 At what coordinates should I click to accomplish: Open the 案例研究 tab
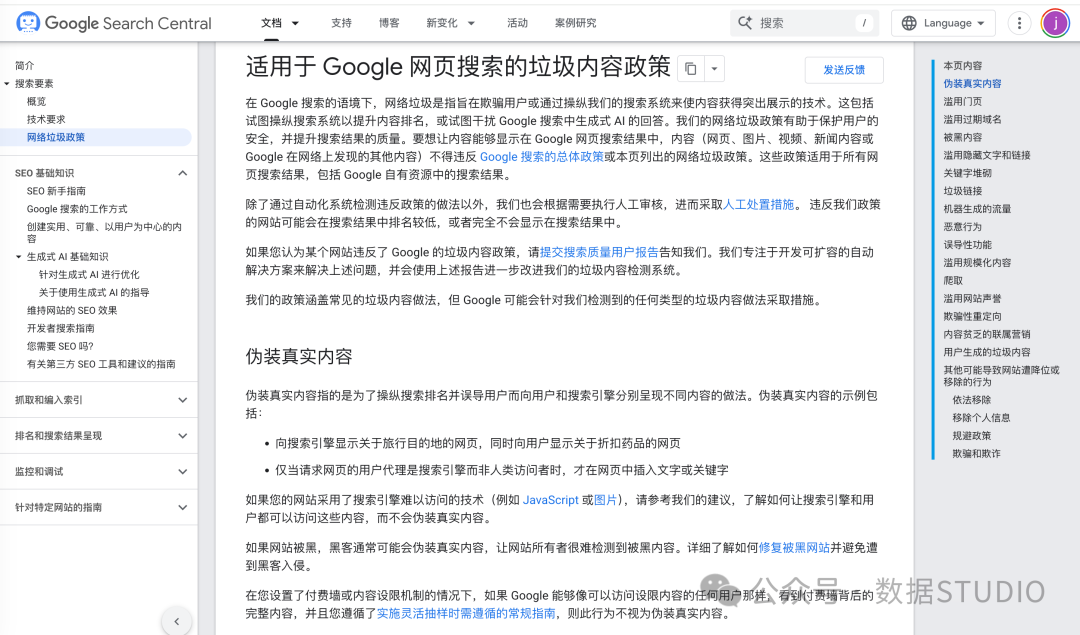pos(576,23)
